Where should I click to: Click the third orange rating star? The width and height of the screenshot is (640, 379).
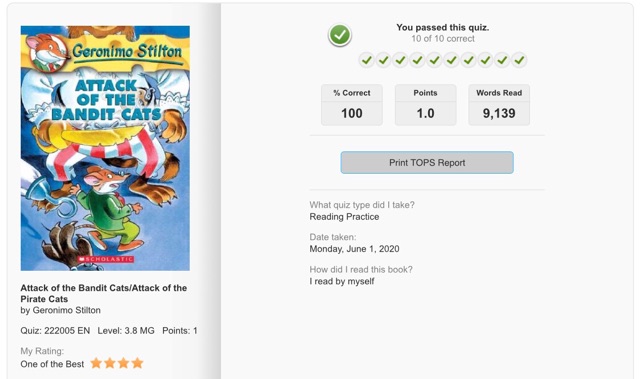[x=124, y=363]
